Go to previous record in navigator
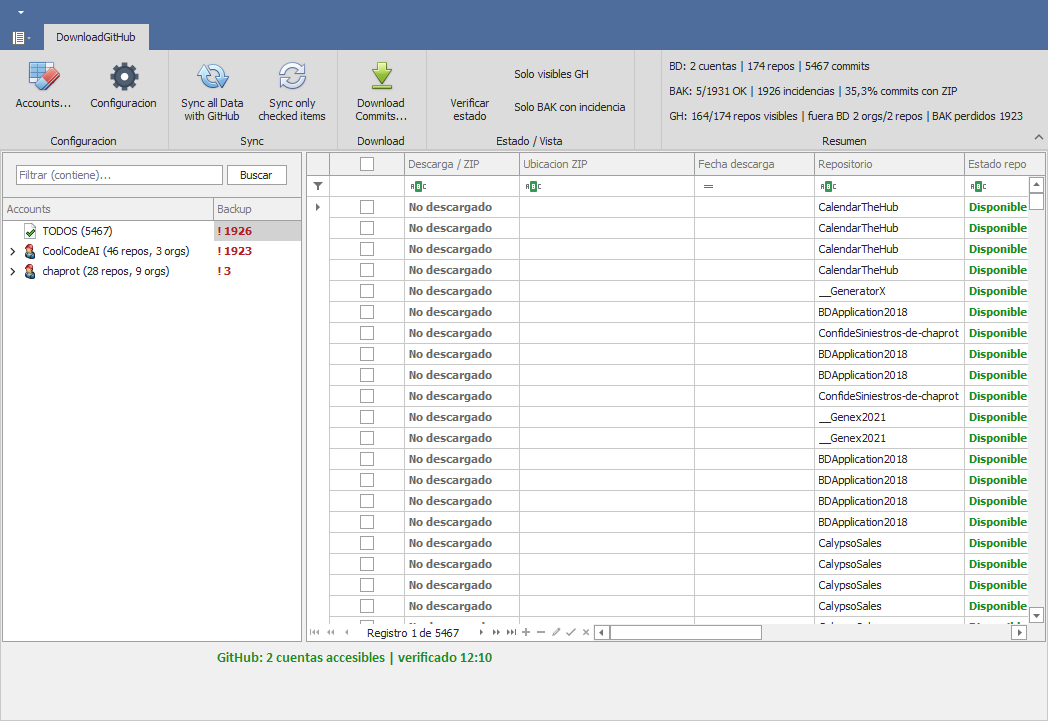The image size is (1048, 721). click(x=346, y=632)
